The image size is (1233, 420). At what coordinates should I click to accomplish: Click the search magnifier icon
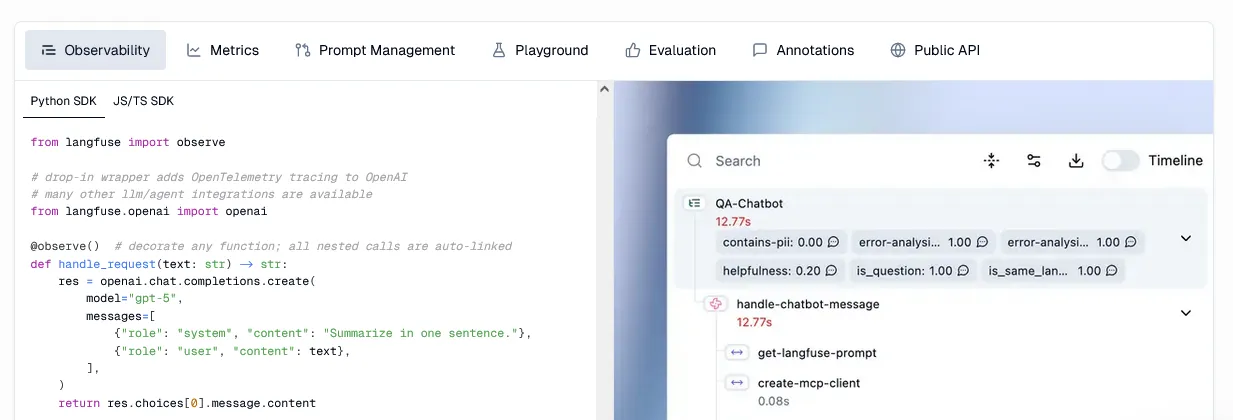694,161
